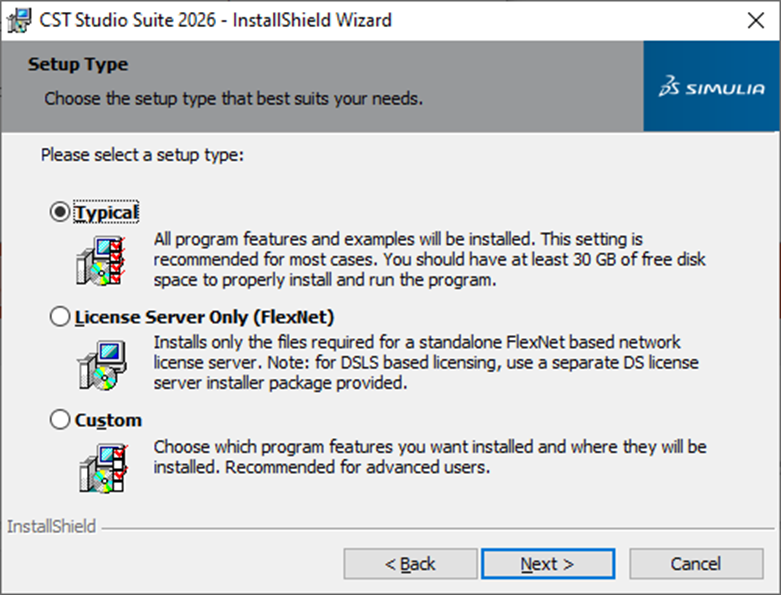
Task: Click the Typical option label text
Action: point(106,212)
